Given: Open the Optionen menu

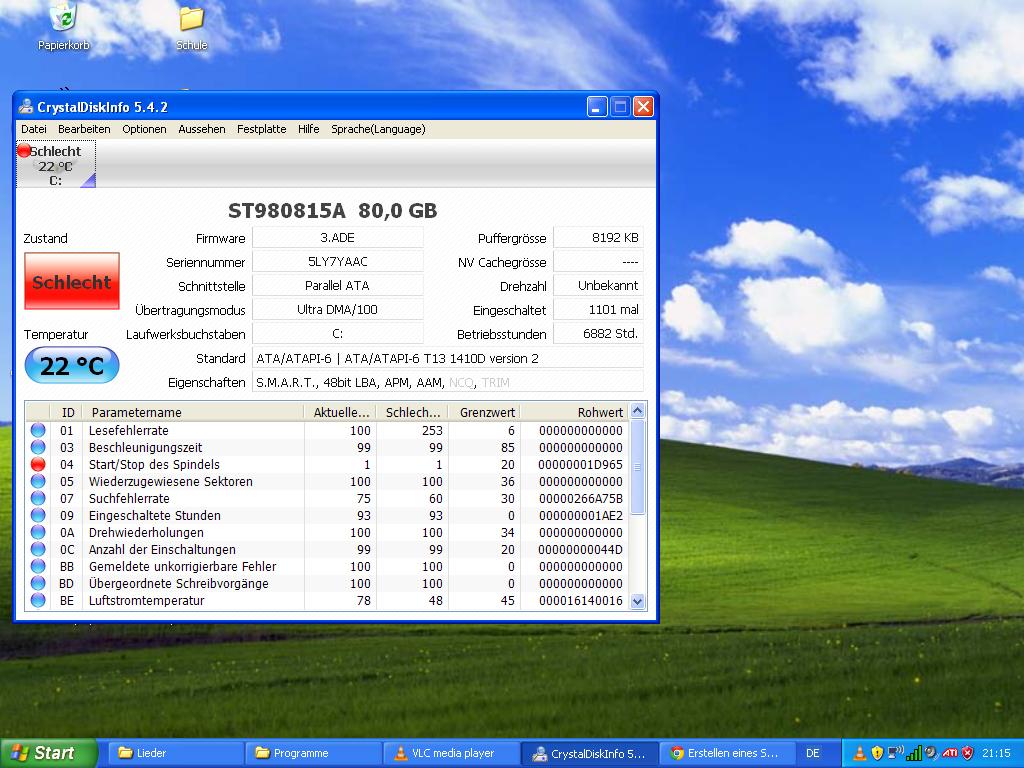Looking at the screenshot, I should [144, 129].
